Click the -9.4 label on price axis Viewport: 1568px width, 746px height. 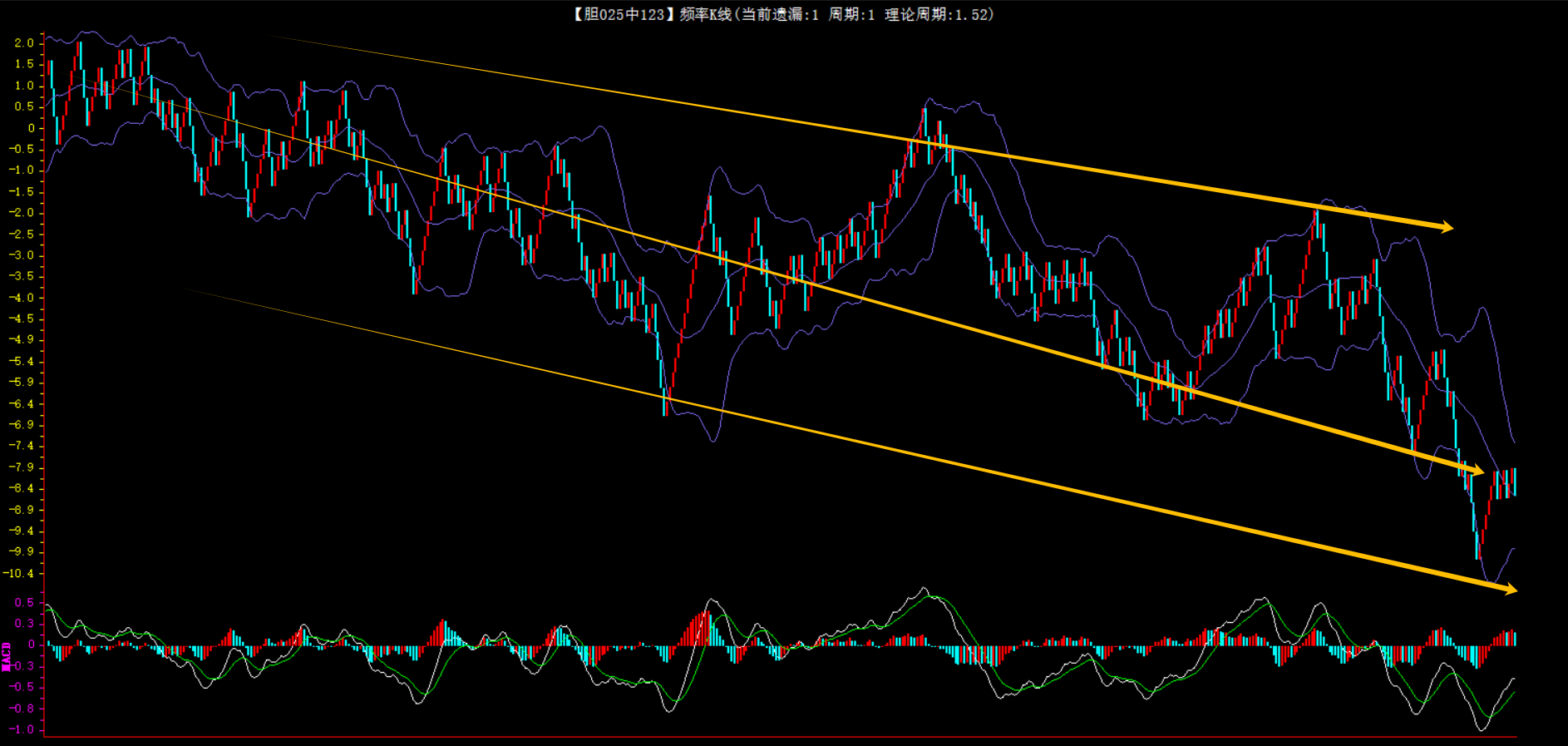tap(22, 531)
